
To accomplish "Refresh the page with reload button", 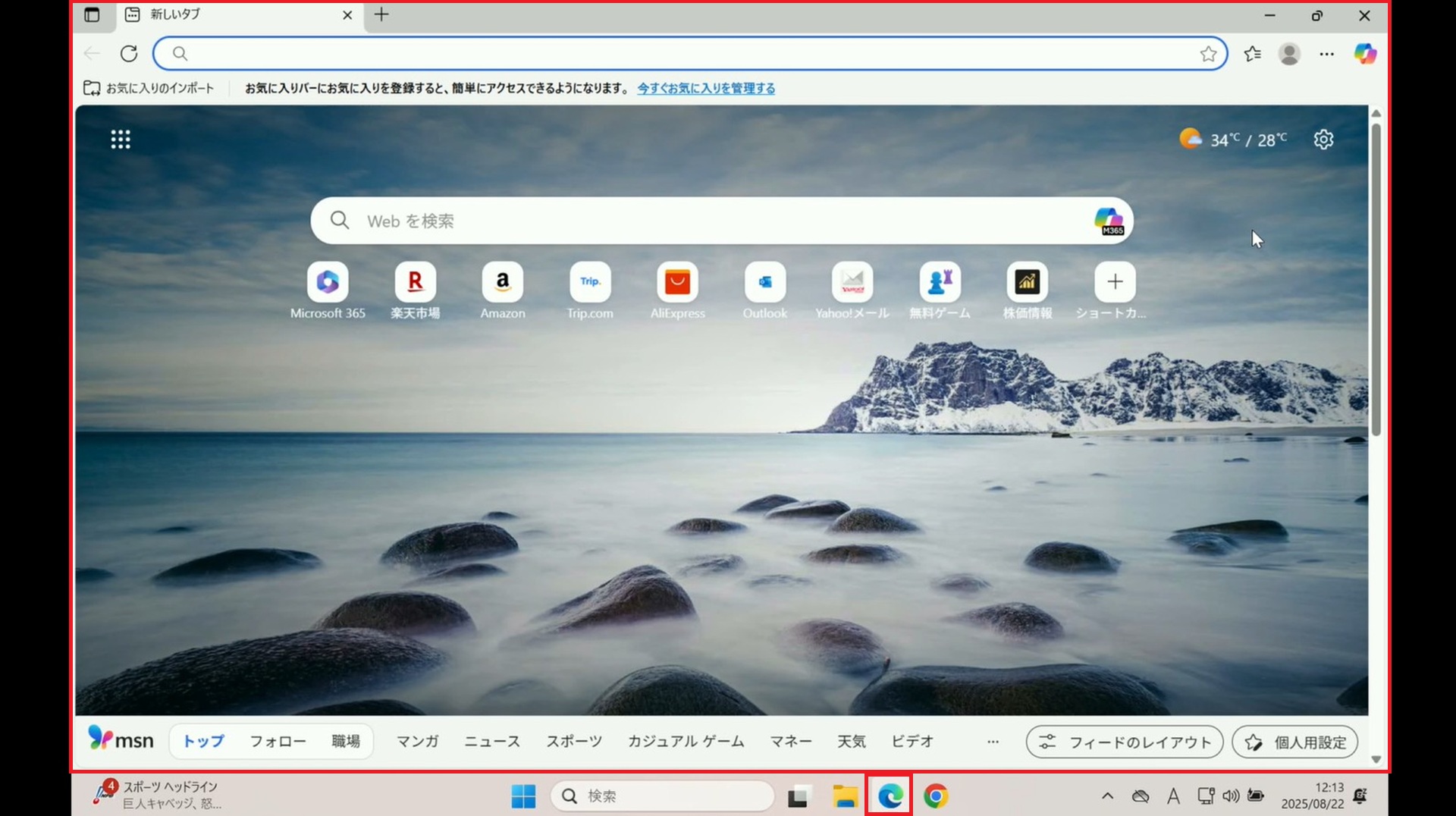I will click(129, 54).
